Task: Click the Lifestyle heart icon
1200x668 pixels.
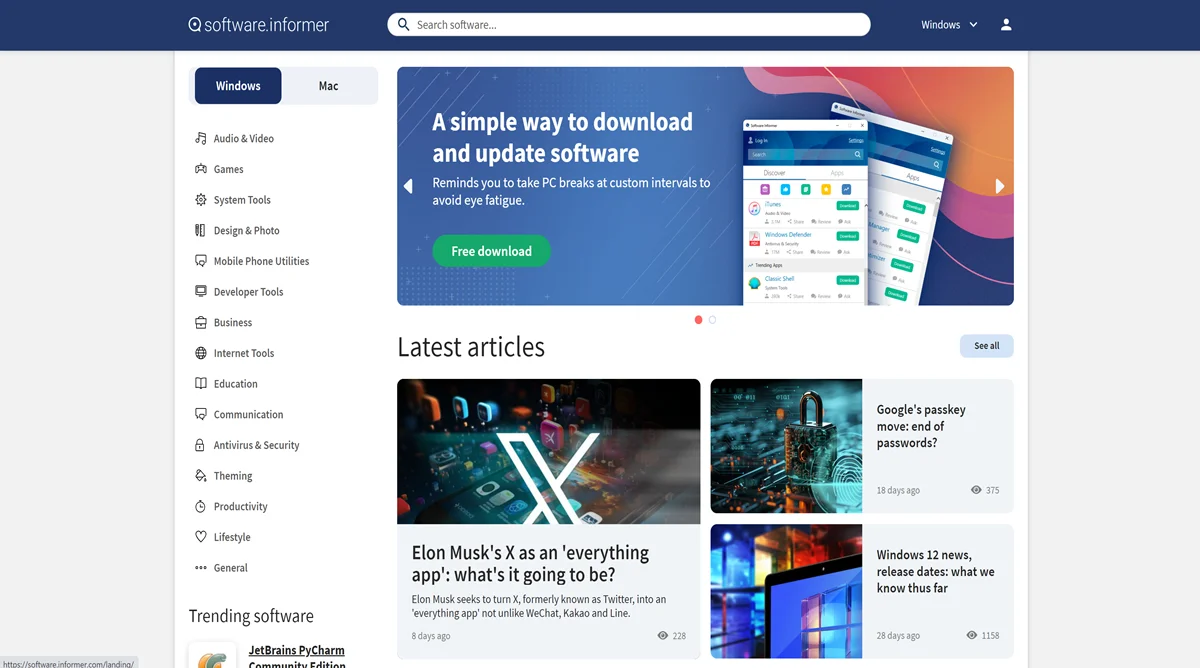Action: [x=201, y=537]
